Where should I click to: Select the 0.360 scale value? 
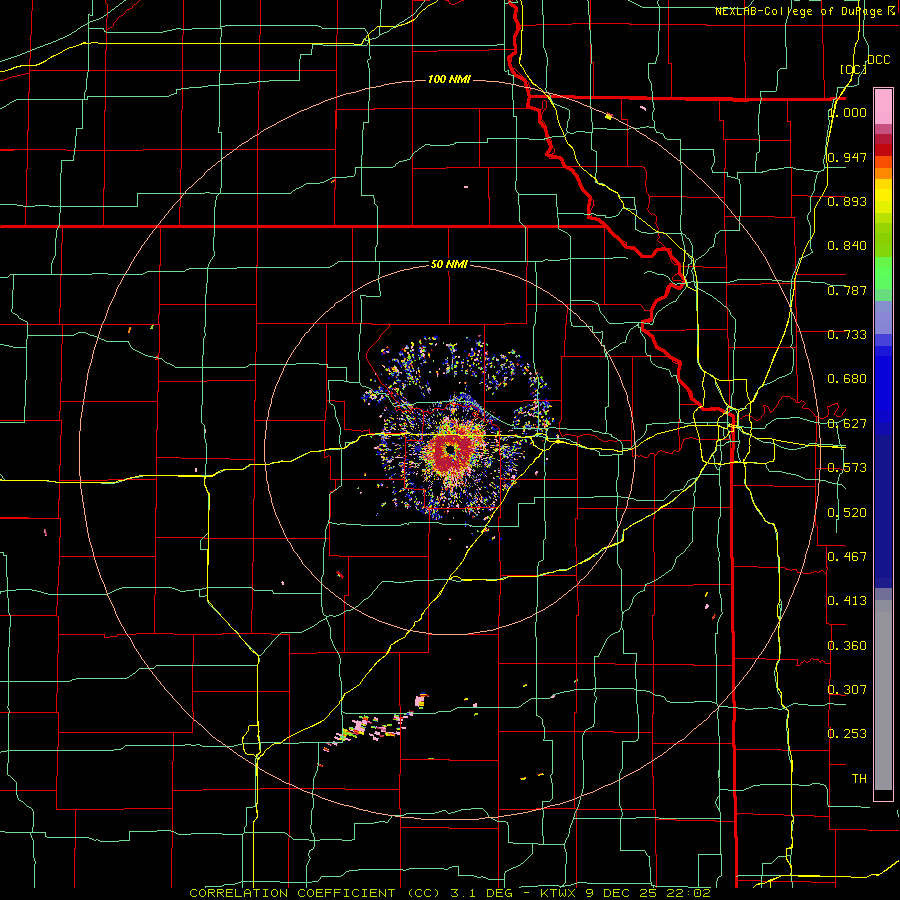pyautogui.click(x=847, y=646)
